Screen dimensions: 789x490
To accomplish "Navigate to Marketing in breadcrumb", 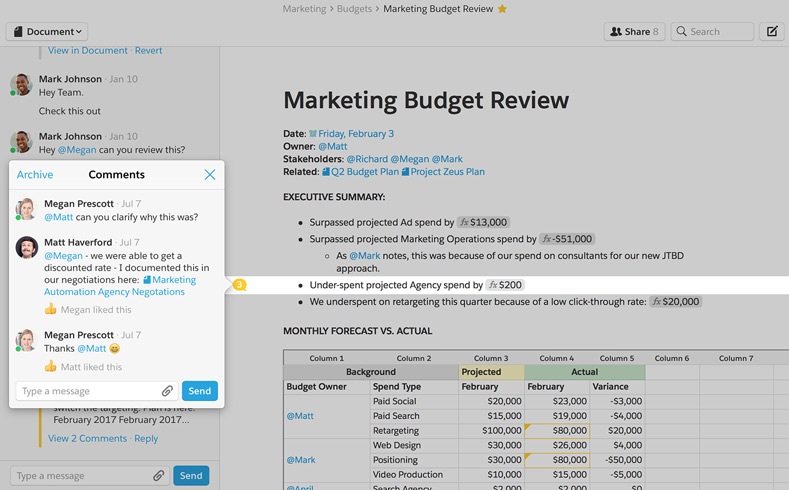I will tap(304, 9).
